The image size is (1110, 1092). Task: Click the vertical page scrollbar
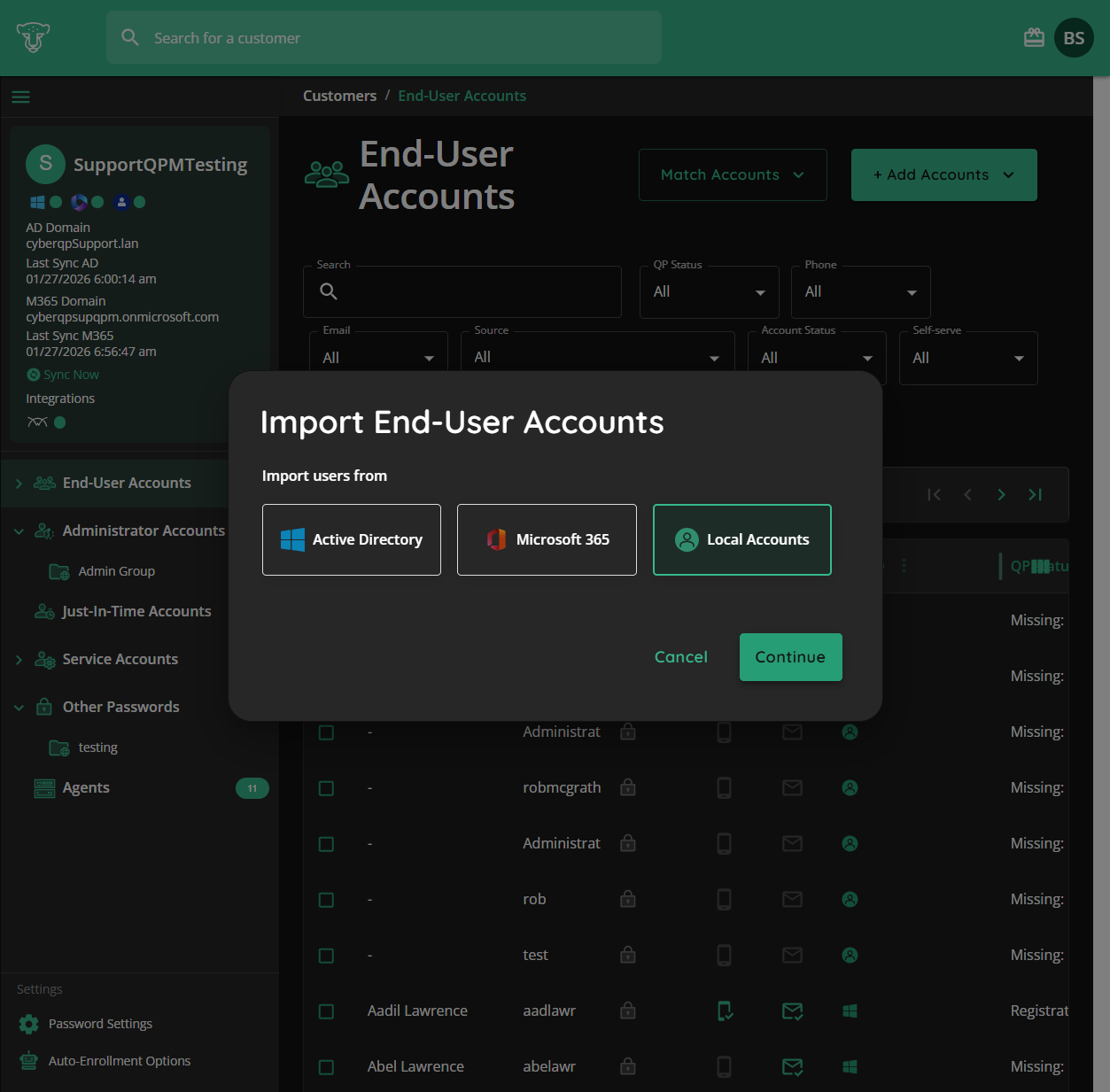click(x=1101, y=584)
